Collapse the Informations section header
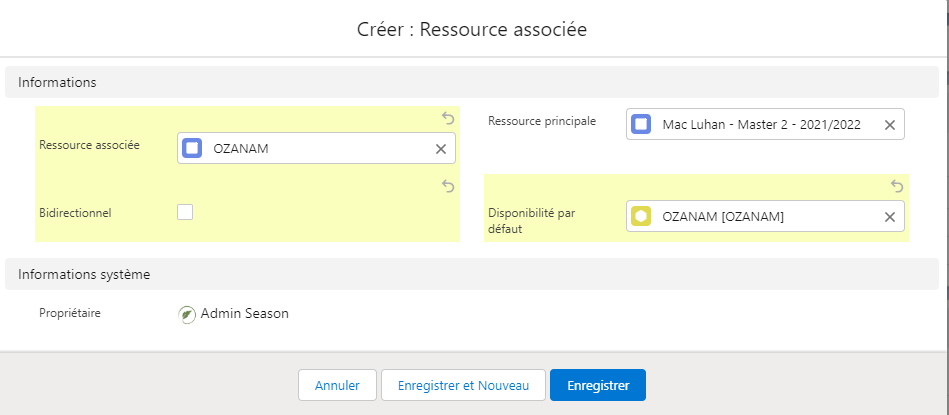949x415 pixels. [57, 82]
